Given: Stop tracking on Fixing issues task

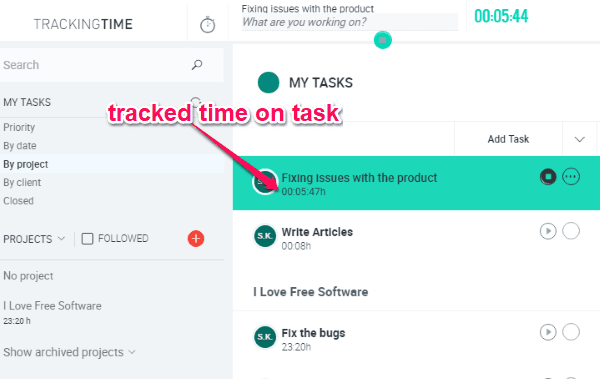Looking at the screenshot, I should [548, 177].
